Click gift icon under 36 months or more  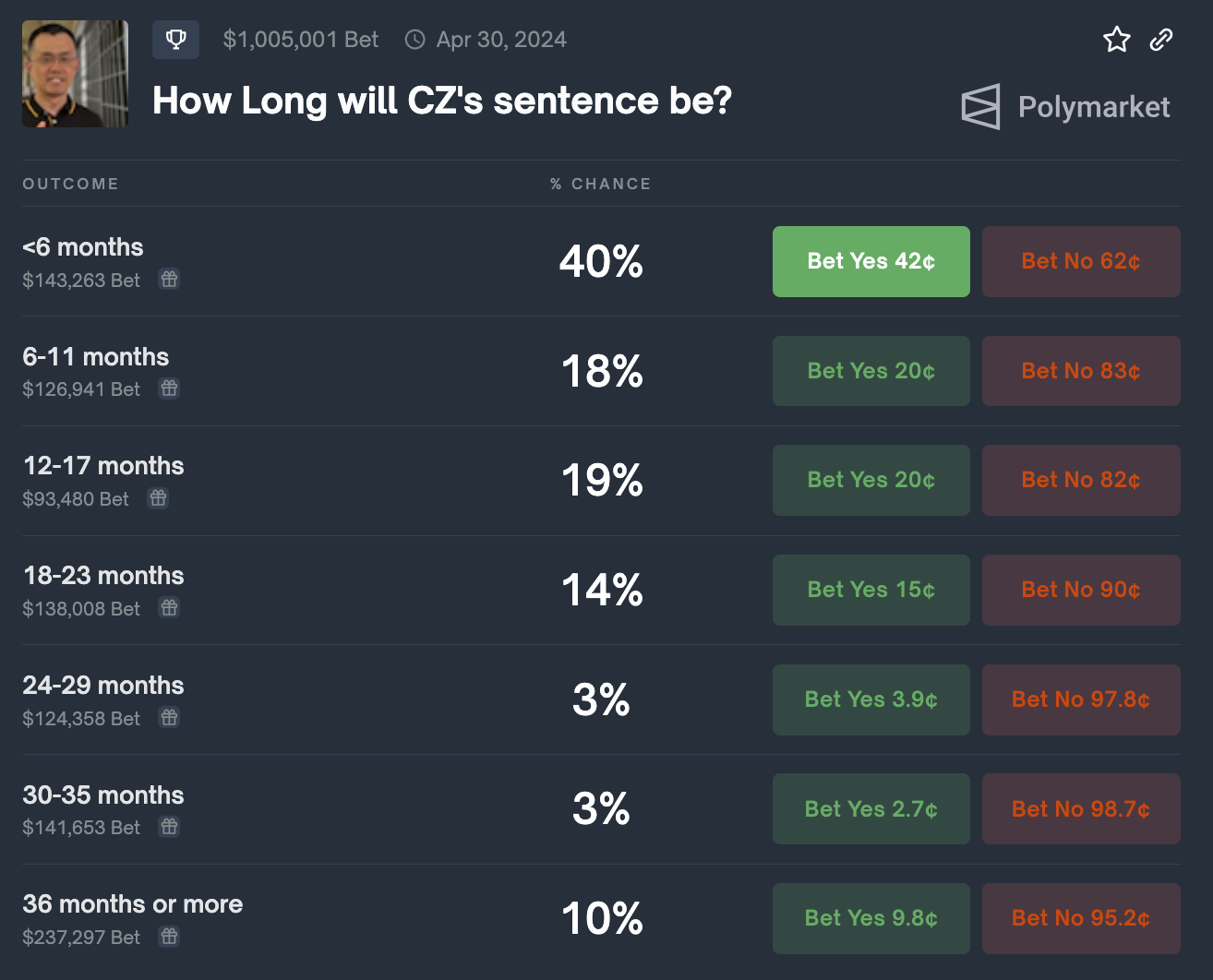pos(169,937)
